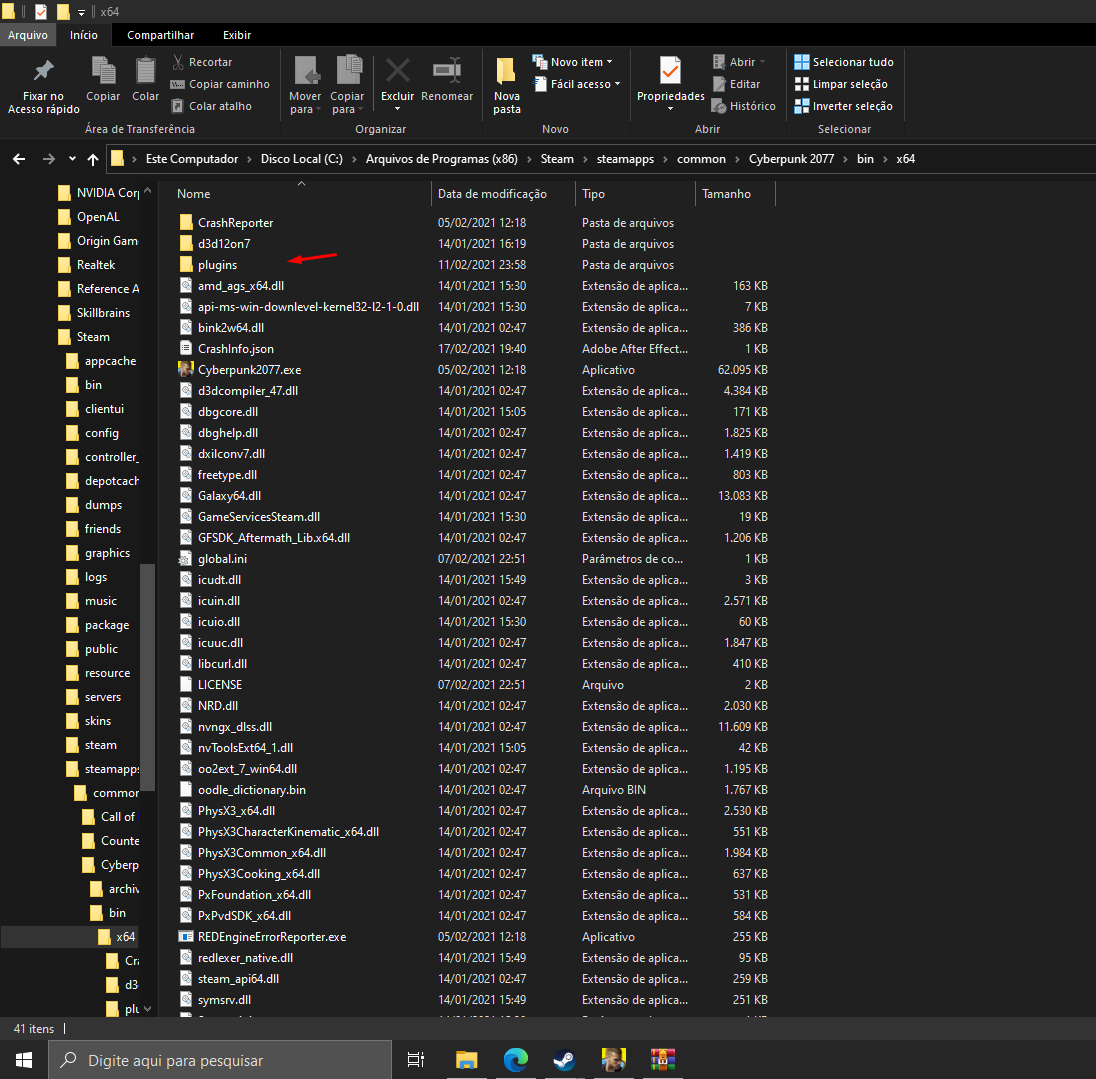Open the Mover para command
Screen dimensions: 1096x1079
[x=305, y=84]
